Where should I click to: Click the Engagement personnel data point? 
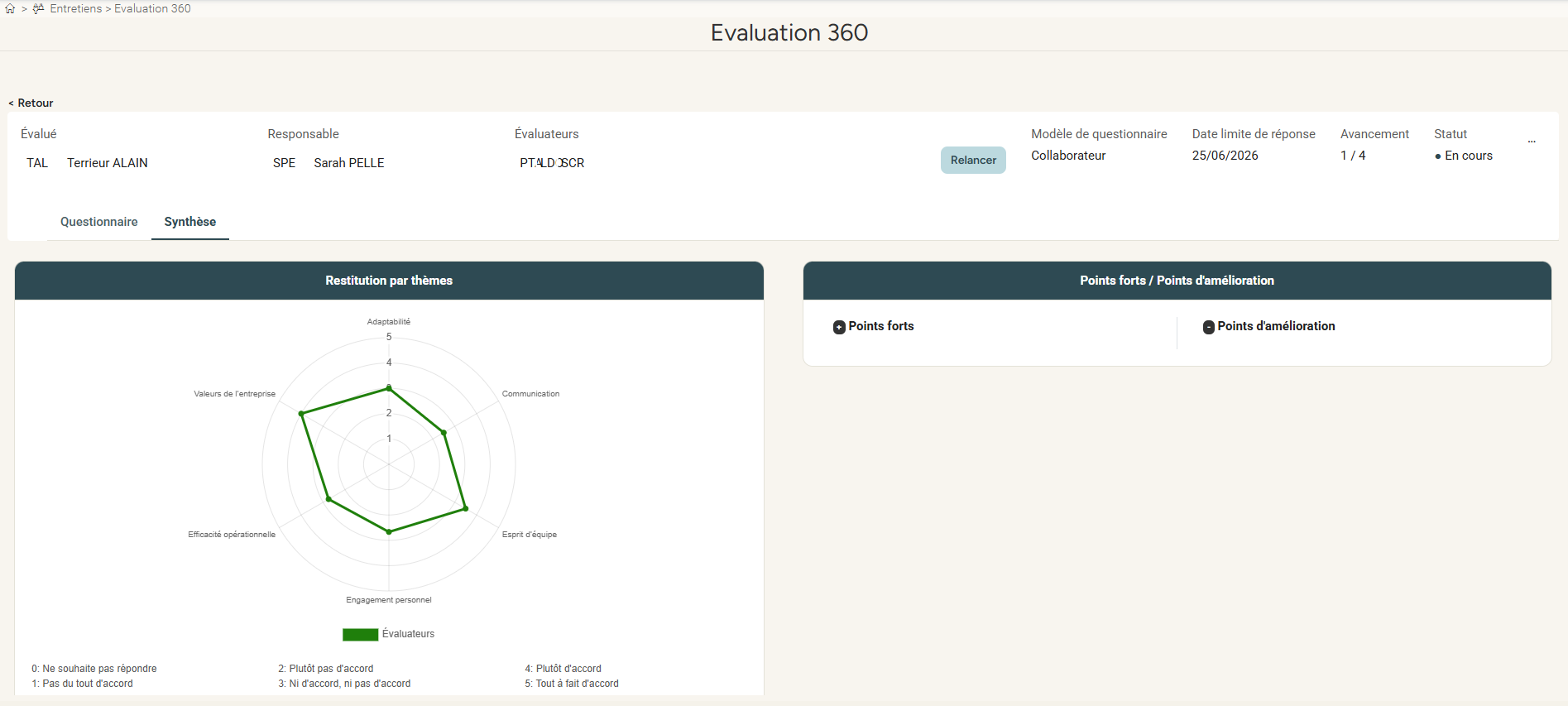[x=389, y=532]
